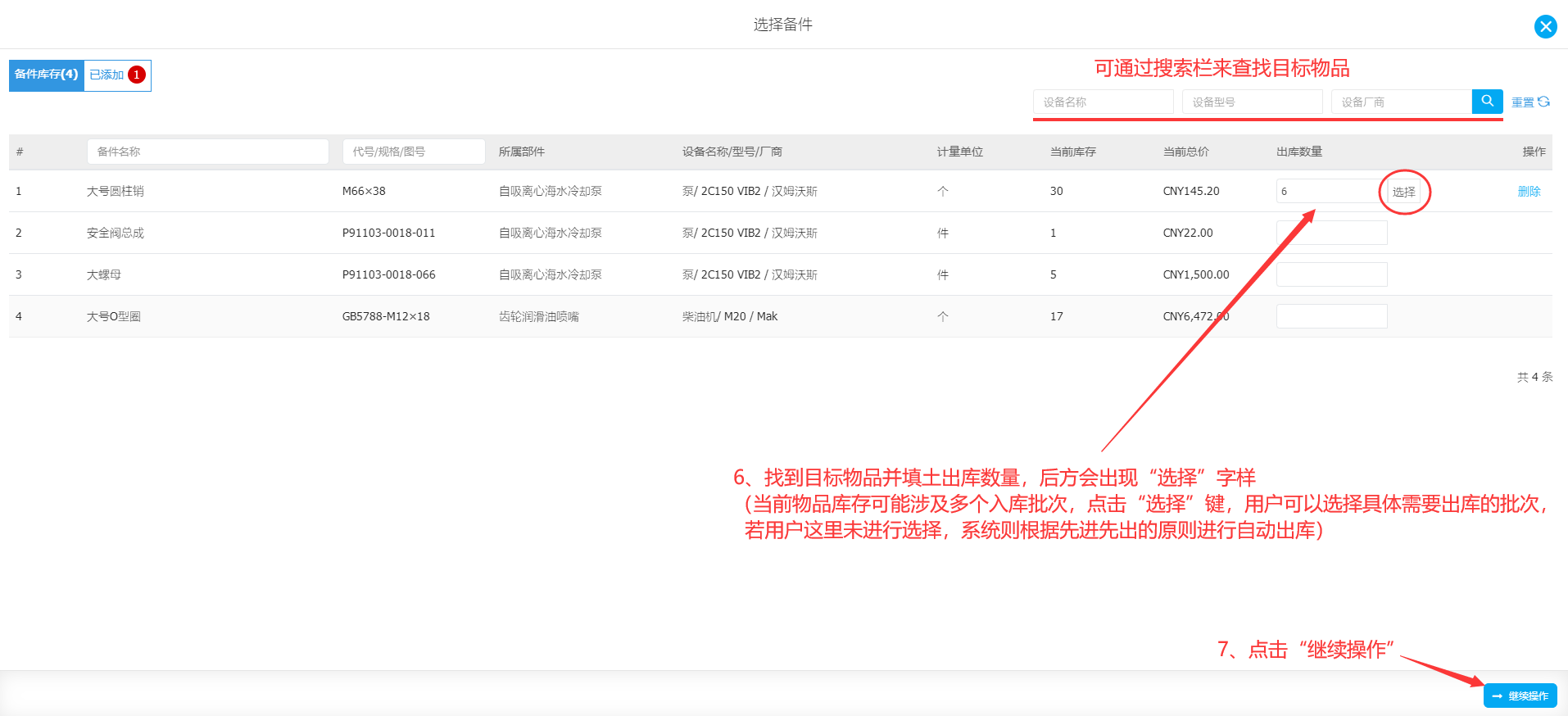
Task: Switch to the 备件库存(4) tab
Action: 47,75
